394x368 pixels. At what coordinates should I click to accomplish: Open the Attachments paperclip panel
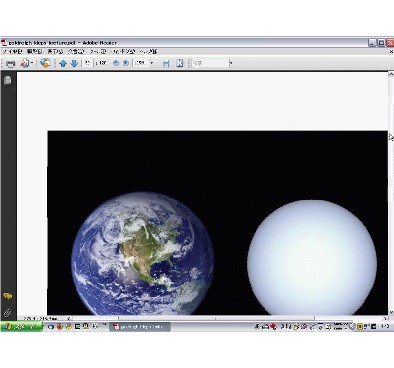[7, 312]
